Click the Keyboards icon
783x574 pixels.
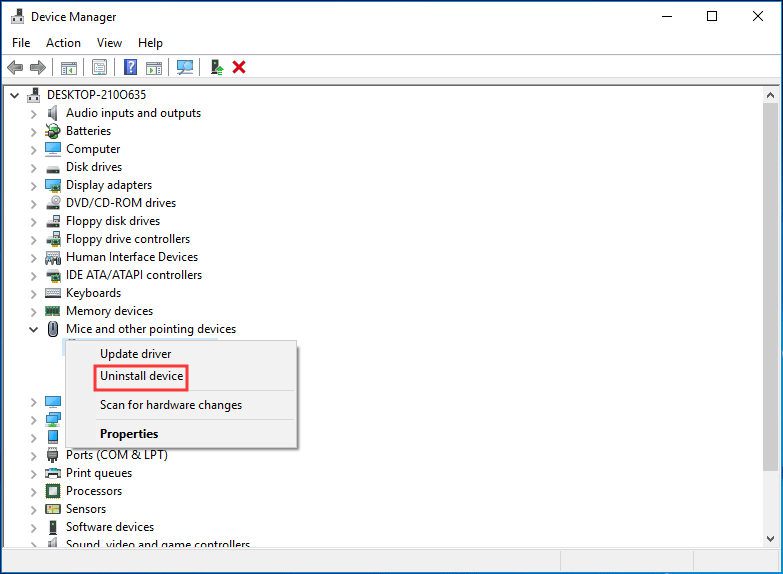(x=53, y=293)
